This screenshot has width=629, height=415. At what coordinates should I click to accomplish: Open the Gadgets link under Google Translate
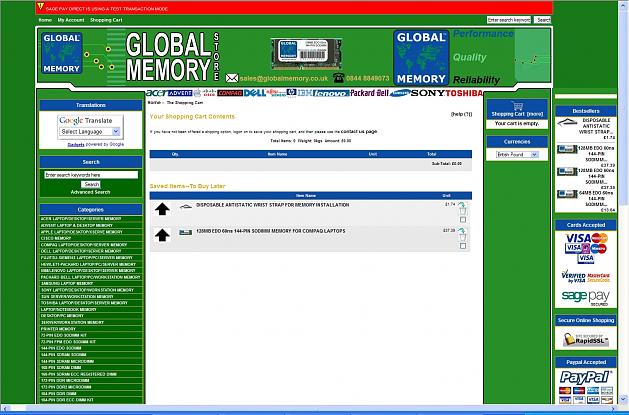point(76,145)
